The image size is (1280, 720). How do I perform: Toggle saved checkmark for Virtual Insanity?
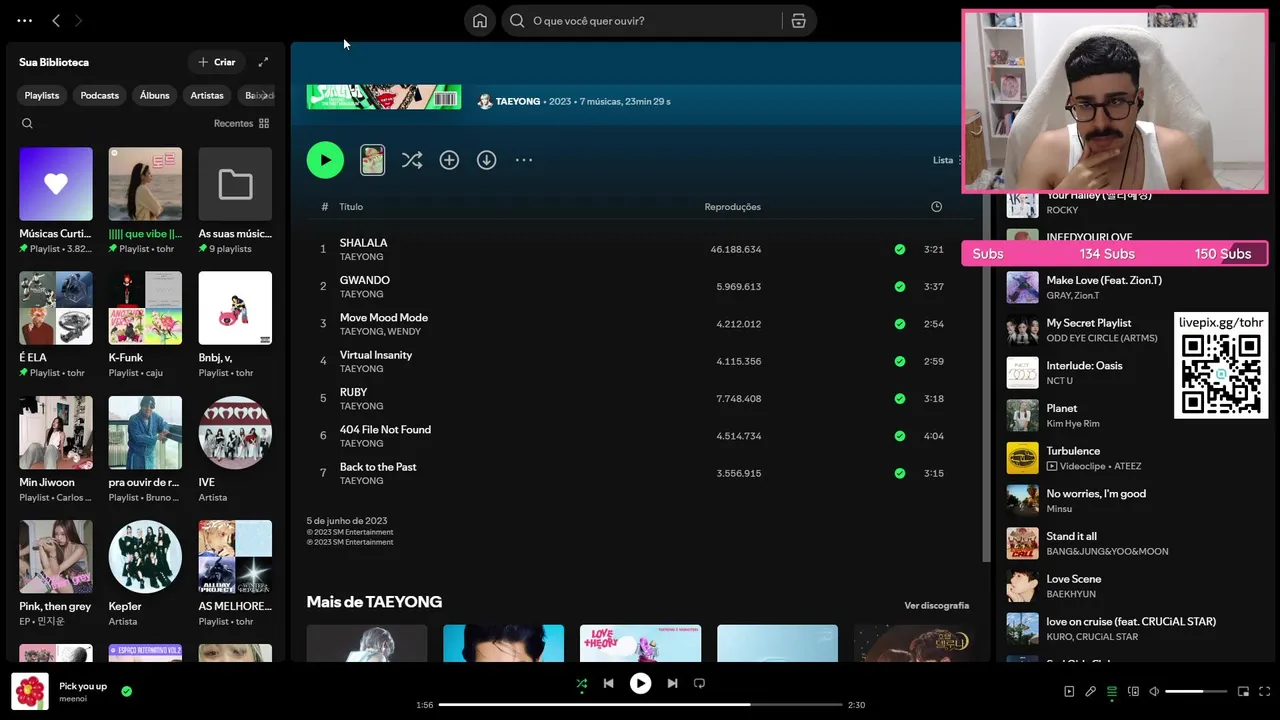[900, 361]
